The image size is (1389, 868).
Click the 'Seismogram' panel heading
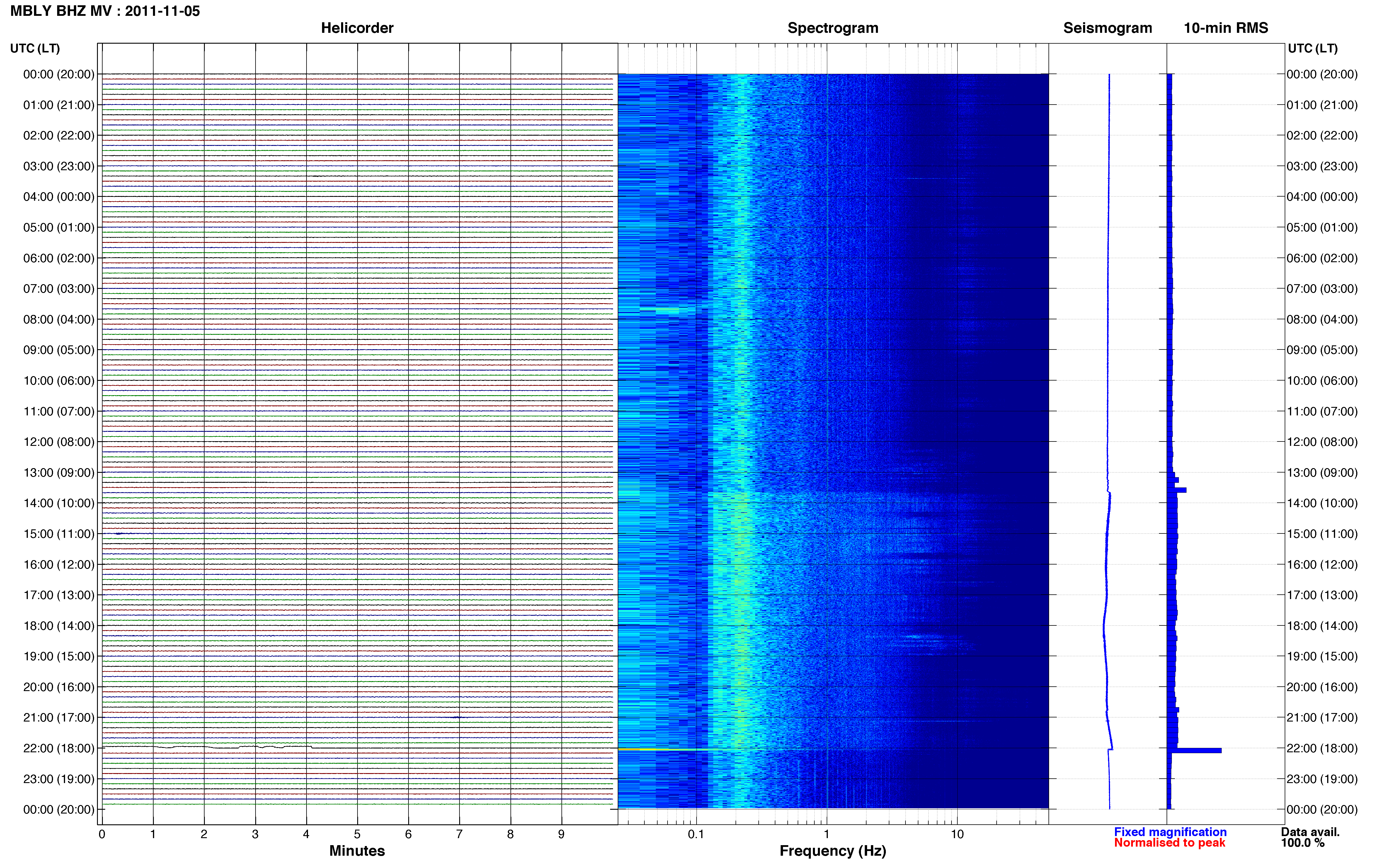pos(1108,28)
